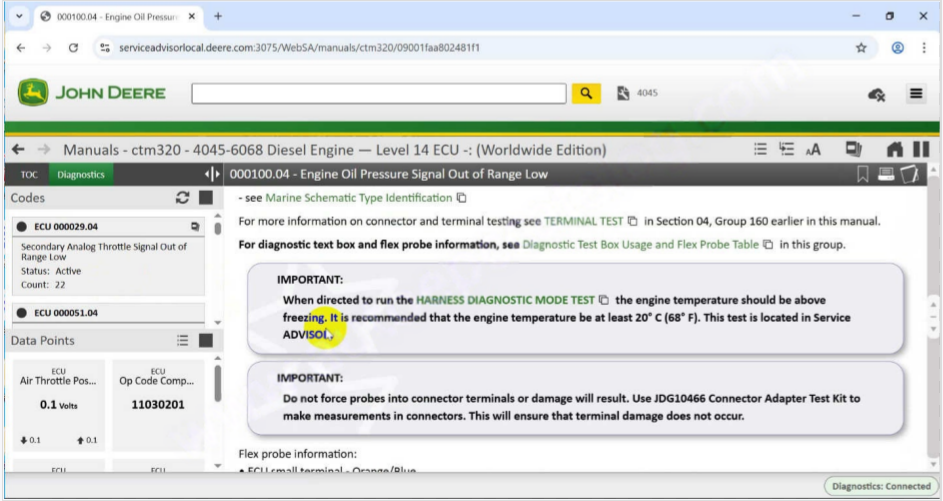
Task: Select the ECU 000051.04 code entry
Action: pos(108,313)
